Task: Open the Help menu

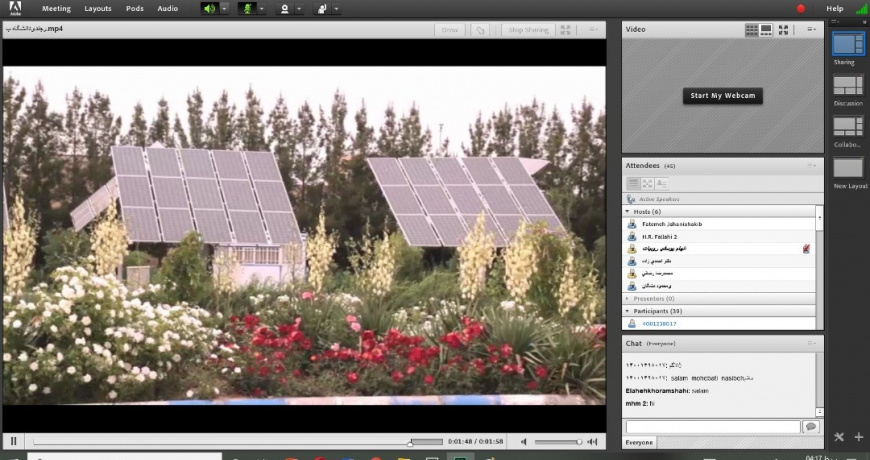Action: [x=834, y=8]
